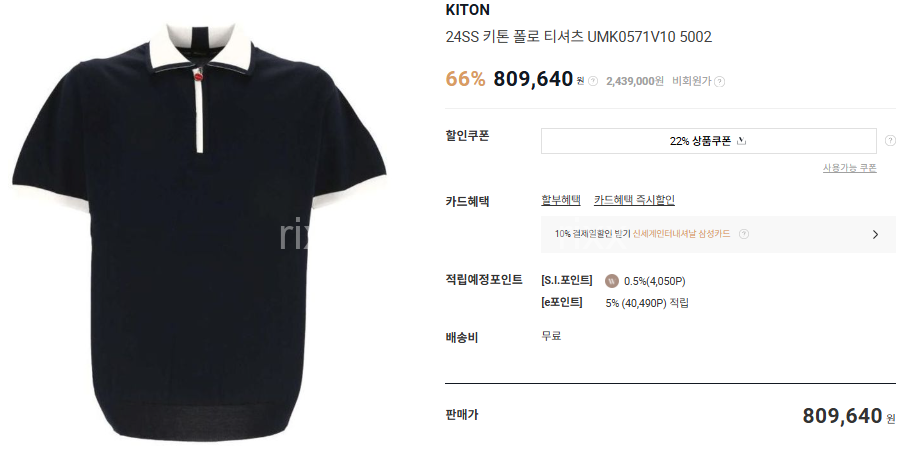Open the help icon right of the coupon button
This screenshot has width=905, height=458.
[x=891, y=140]
